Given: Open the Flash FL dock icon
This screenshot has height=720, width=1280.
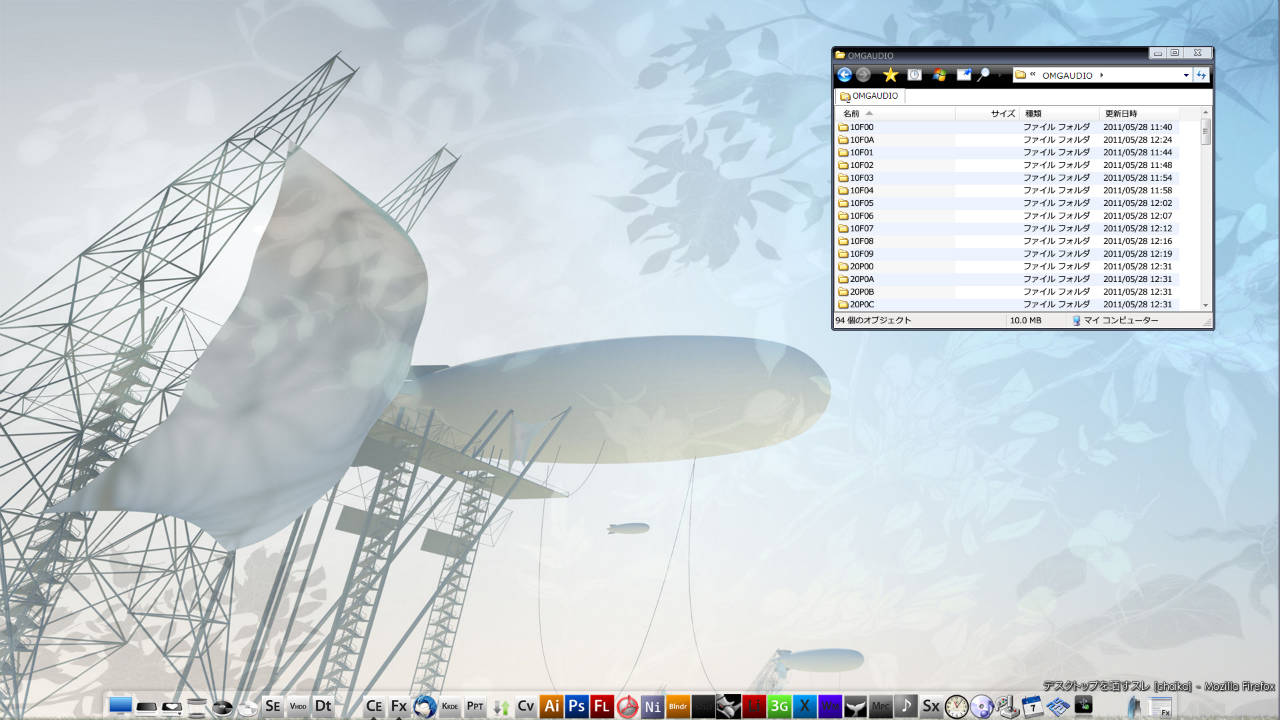Looking at the screenshot, I should pos(602,706).
